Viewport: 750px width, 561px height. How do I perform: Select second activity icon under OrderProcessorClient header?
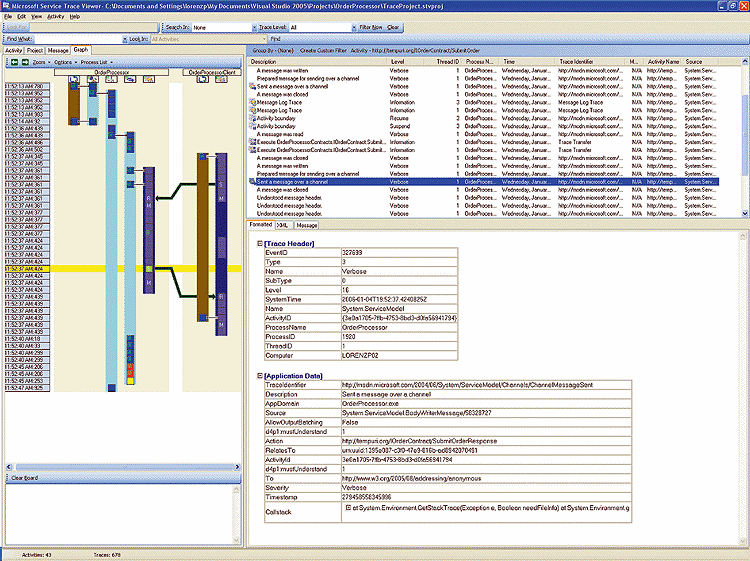tap(221, 79)
